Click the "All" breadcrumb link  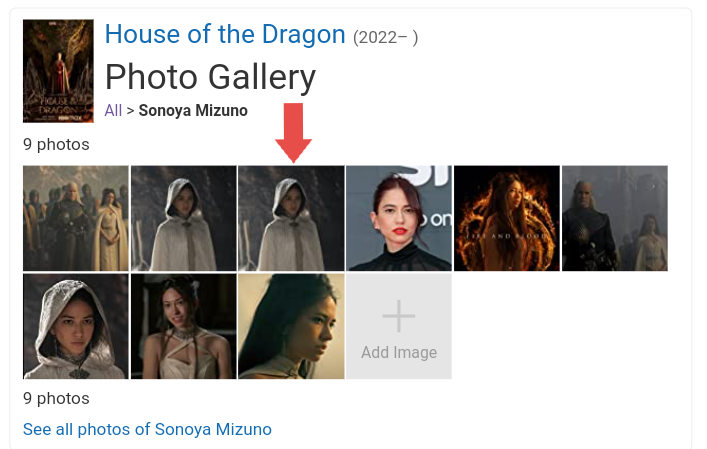tap(113, 110)
